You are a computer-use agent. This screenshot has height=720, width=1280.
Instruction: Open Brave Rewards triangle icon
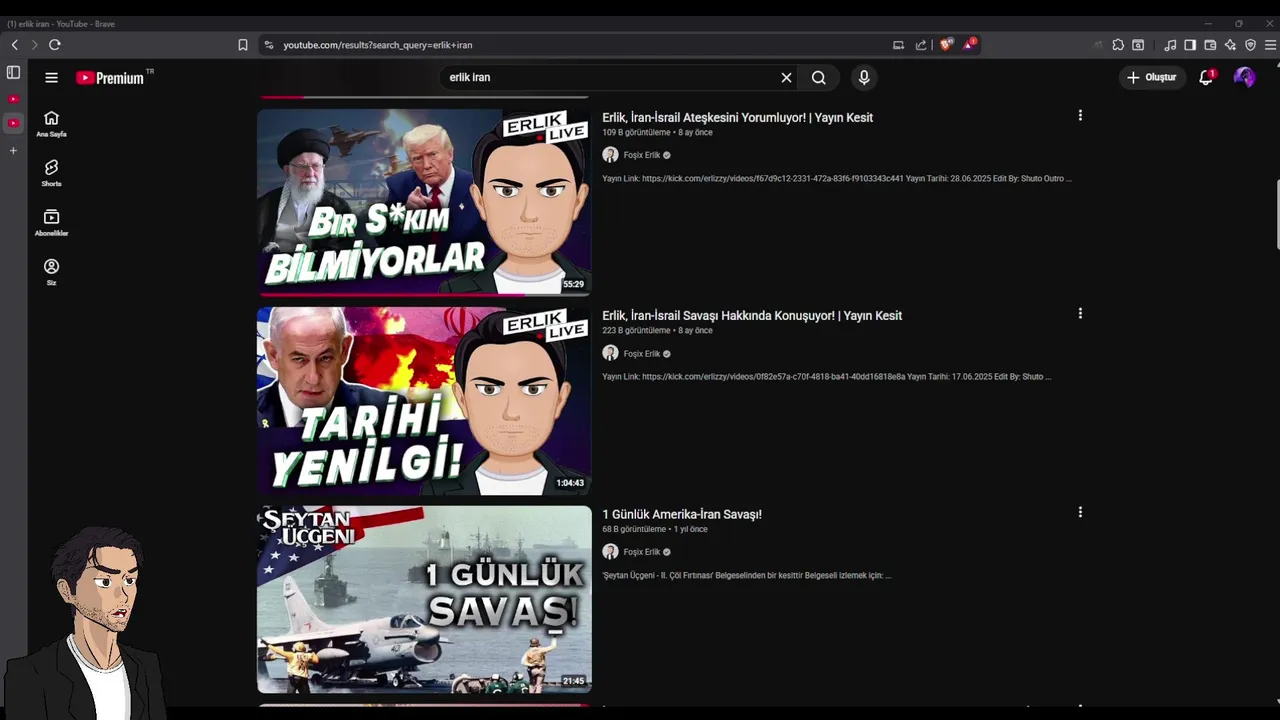(x=969, y=44)
